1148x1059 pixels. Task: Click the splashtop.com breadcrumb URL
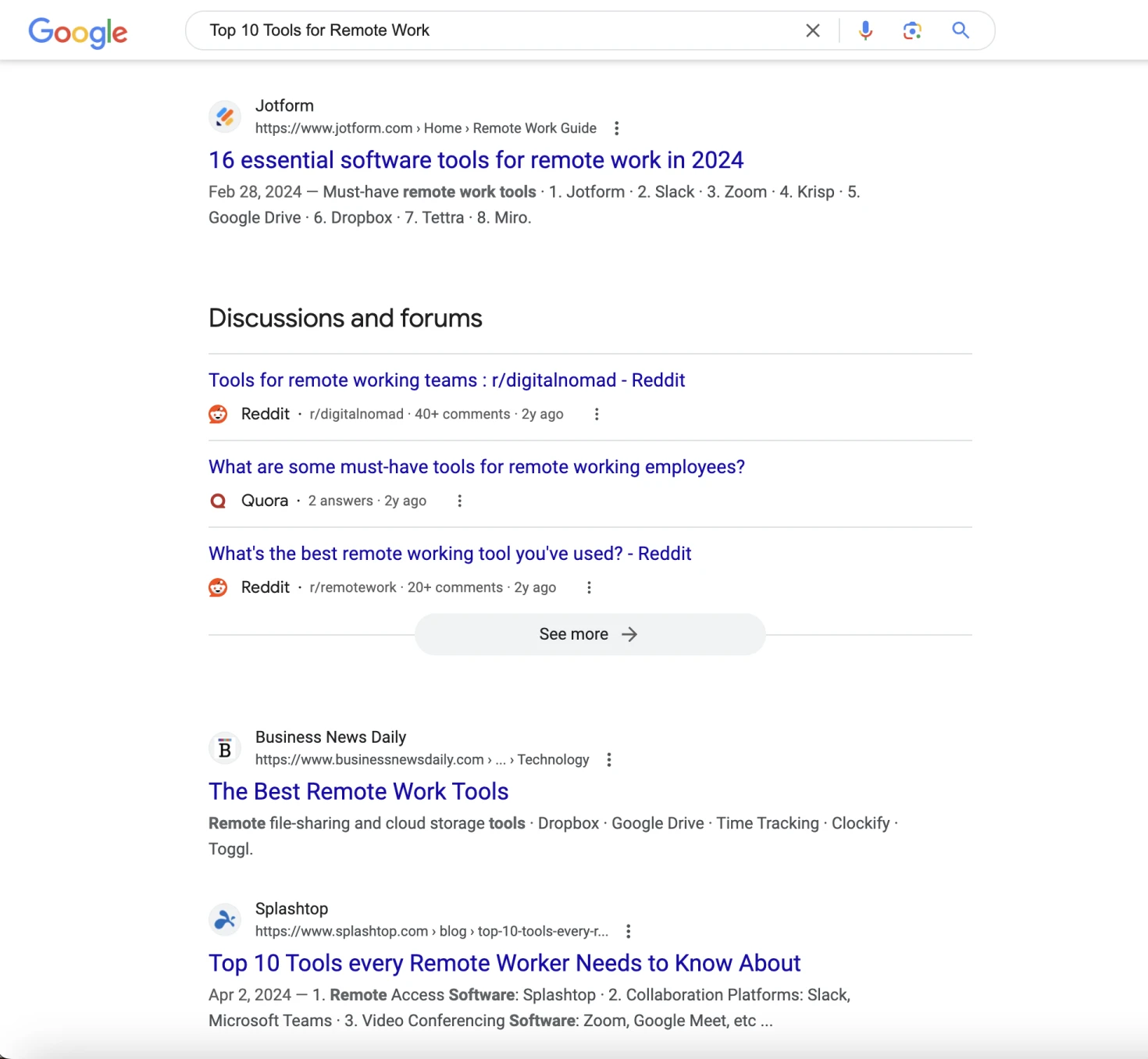point(432,931)
